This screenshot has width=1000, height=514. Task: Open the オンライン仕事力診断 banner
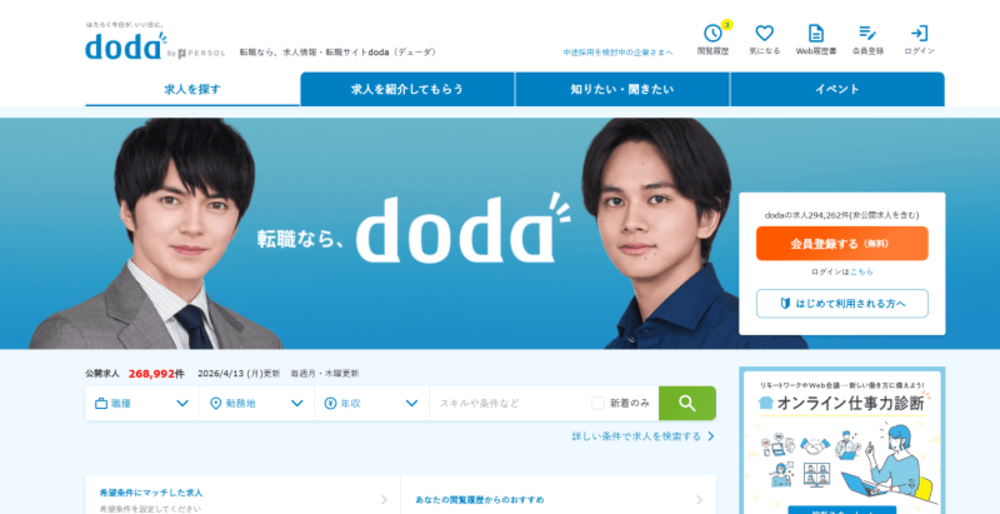(842, 440)
